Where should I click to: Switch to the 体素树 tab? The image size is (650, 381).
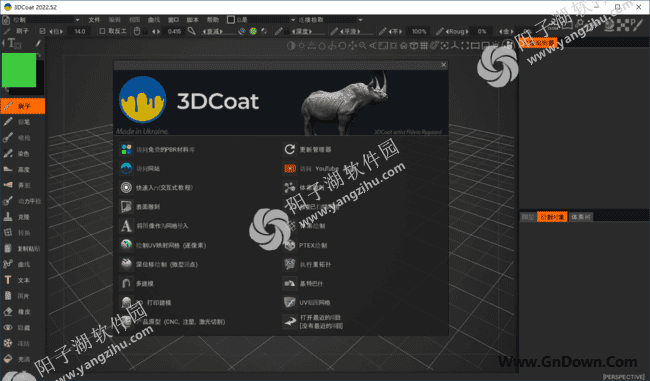click(x=580, y=217)
